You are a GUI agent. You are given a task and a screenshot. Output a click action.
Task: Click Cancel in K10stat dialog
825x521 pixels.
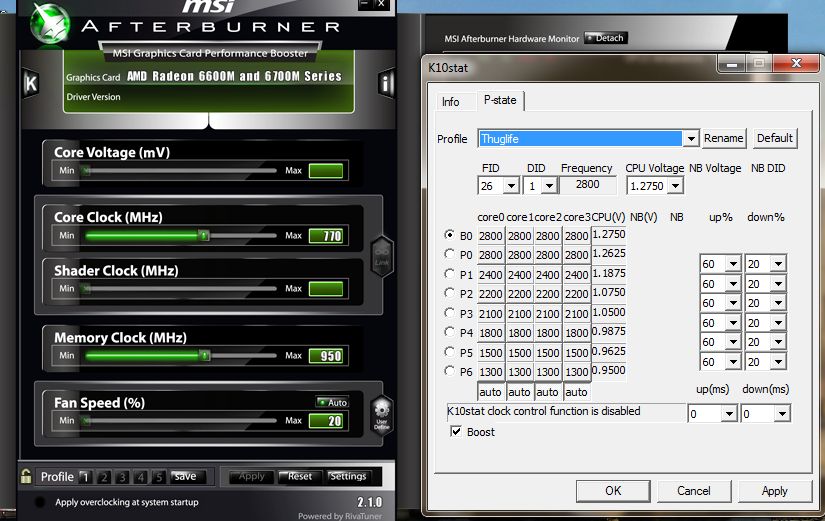(x=693, y=491)
